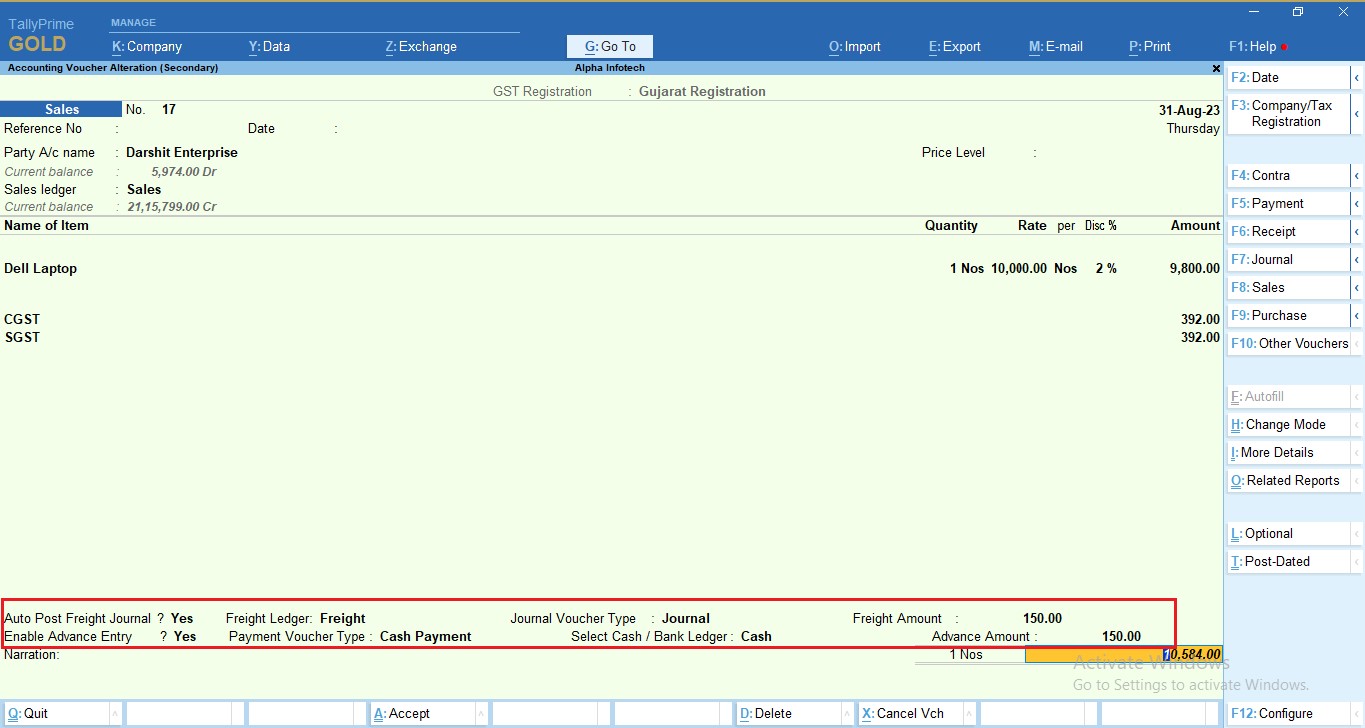Expand options beside F10: Other Vouchers

[x=1358, y=343]
